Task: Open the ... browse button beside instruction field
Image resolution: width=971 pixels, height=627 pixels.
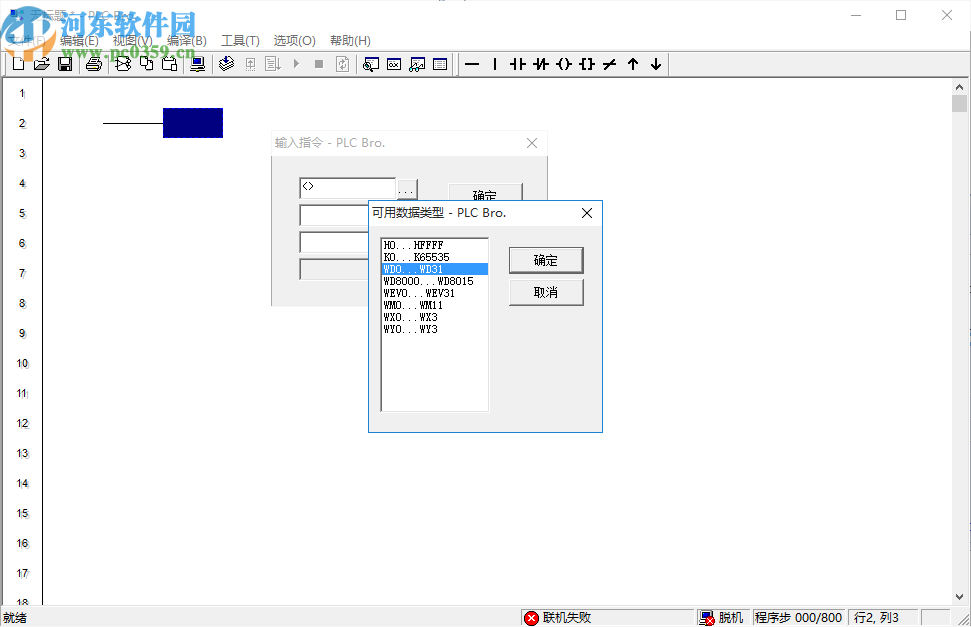Action: tap(406, 187)
